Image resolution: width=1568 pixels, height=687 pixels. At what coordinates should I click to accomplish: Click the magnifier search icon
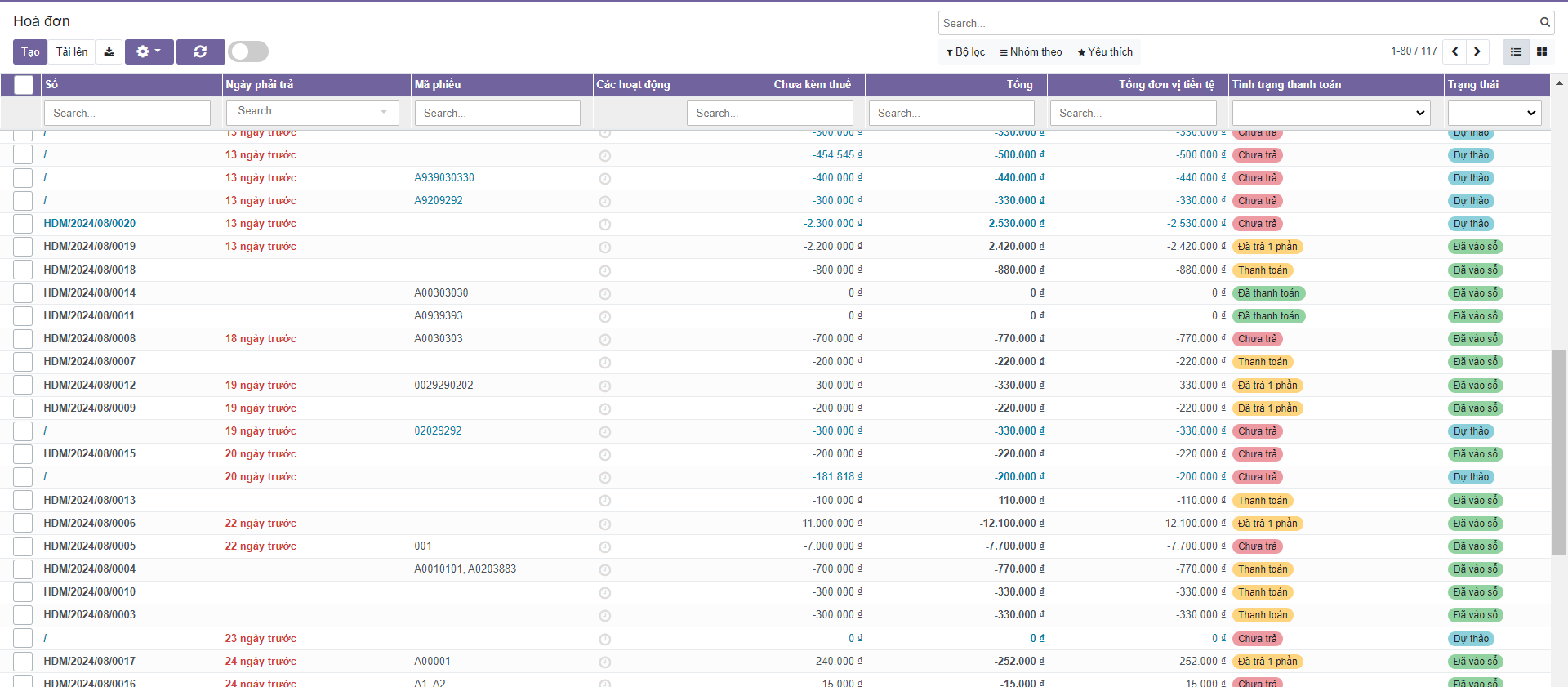(1544, 23)
